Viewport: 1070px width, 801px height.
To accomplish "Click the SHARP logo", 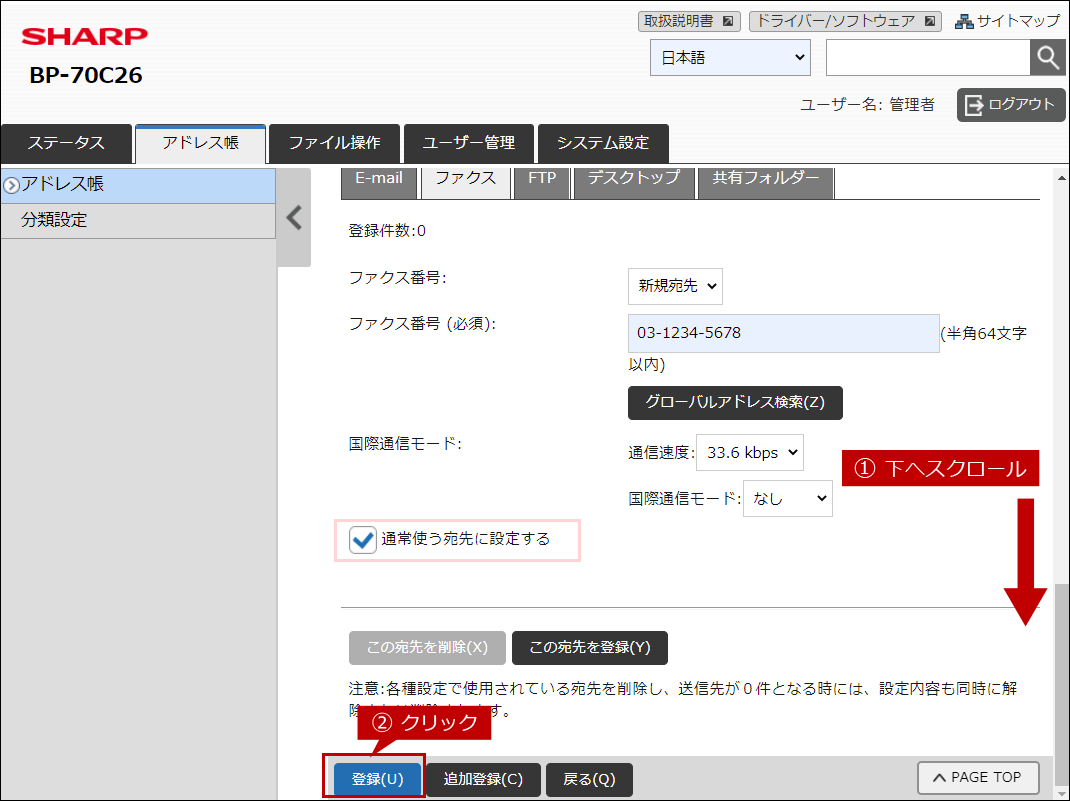I will click(x=85, y=36).
